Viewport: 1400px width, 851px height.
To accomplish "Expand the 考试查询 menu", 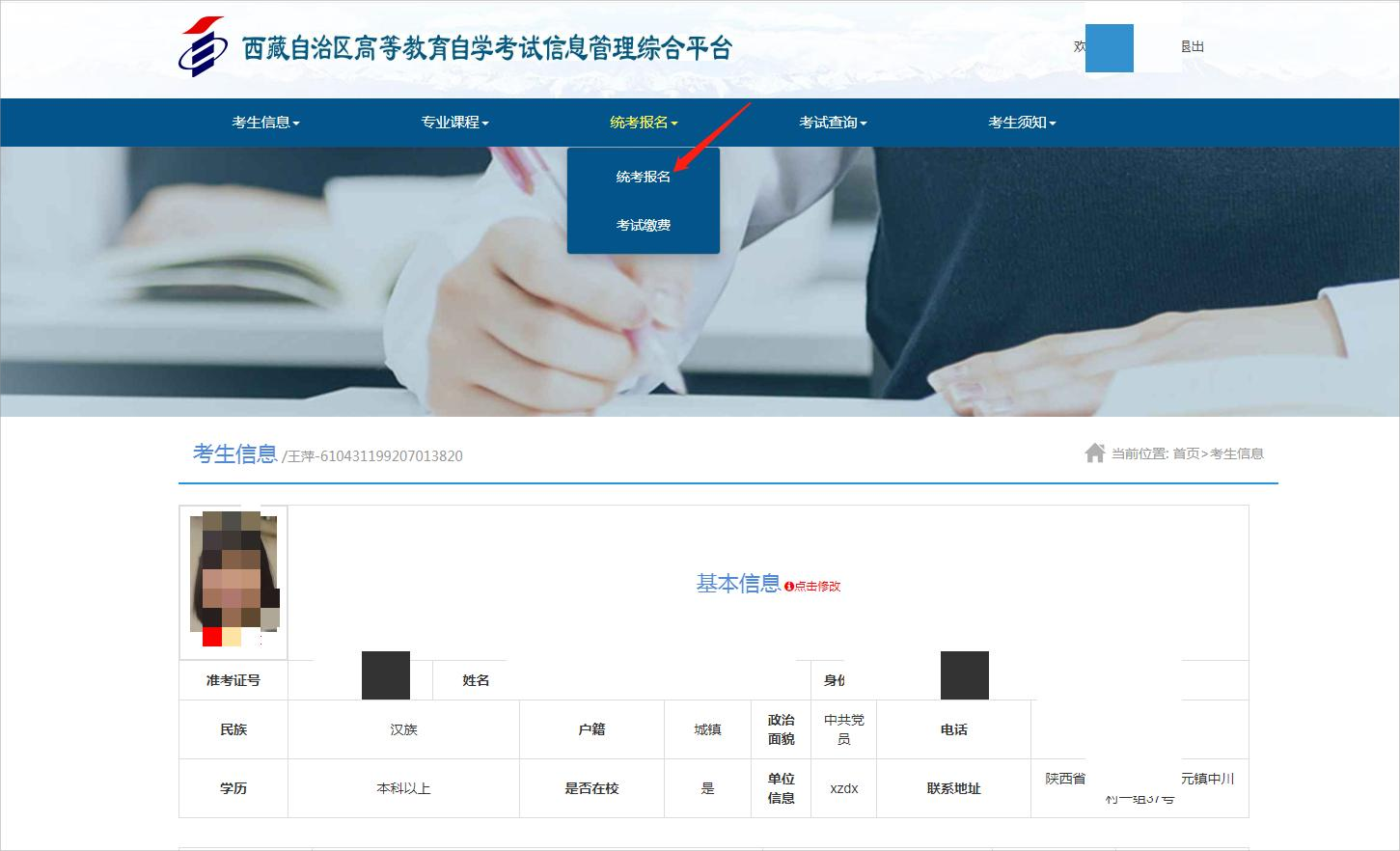I will click(x=833, y=123).
